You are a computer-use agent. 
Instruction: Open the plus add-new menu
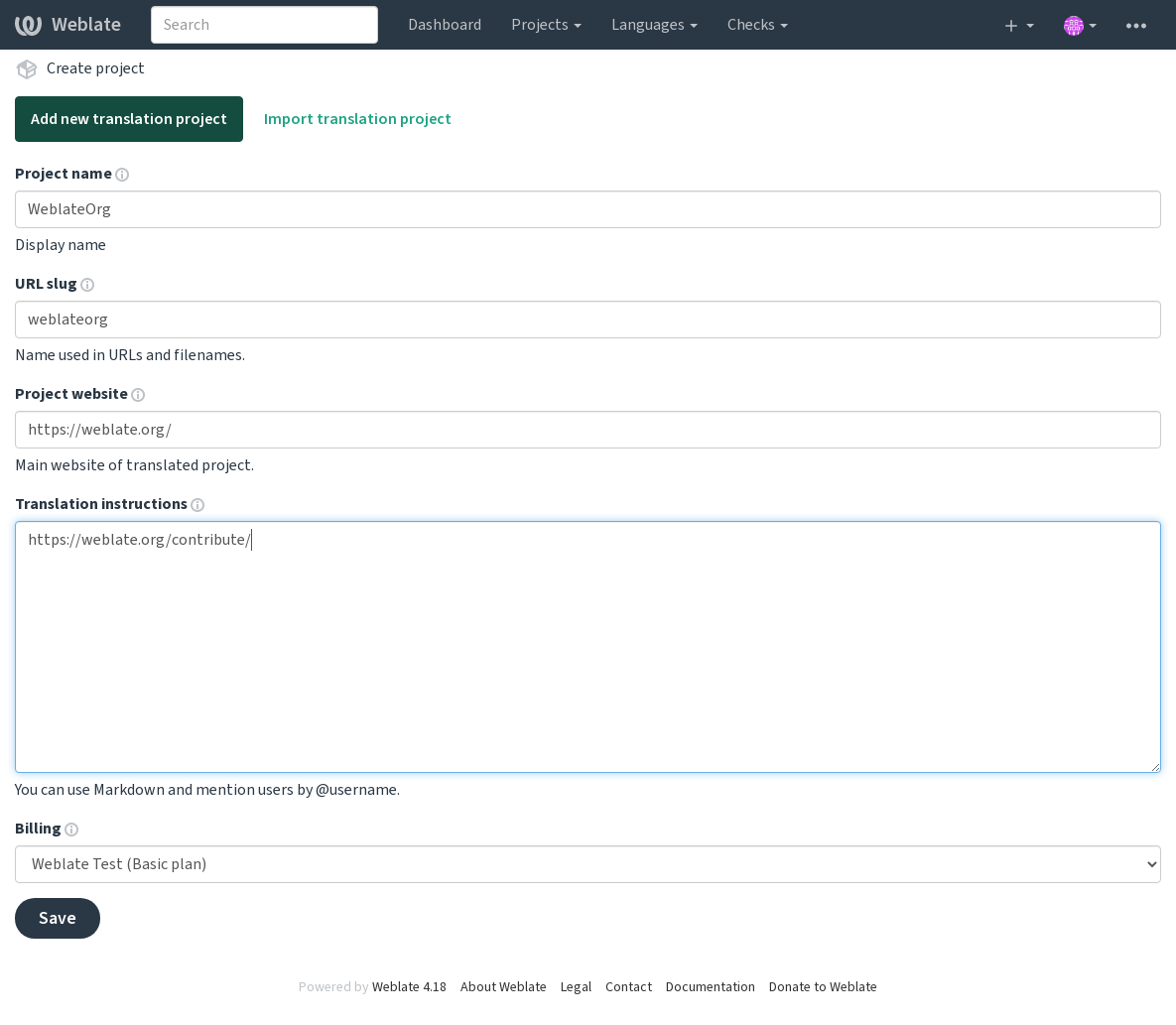click(1018, 26)
